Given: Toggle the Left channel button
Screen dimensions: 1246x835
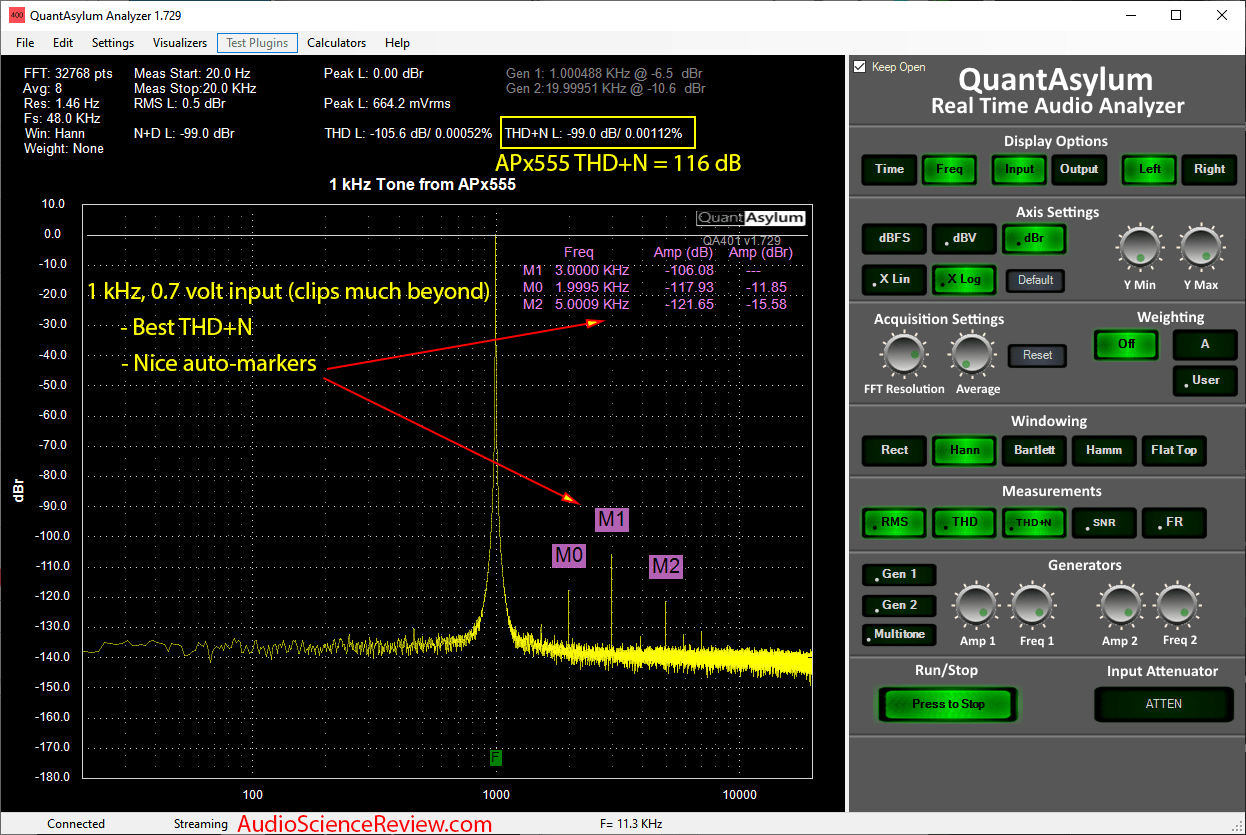Looking at the screenshot, I should click(1149, 169).
